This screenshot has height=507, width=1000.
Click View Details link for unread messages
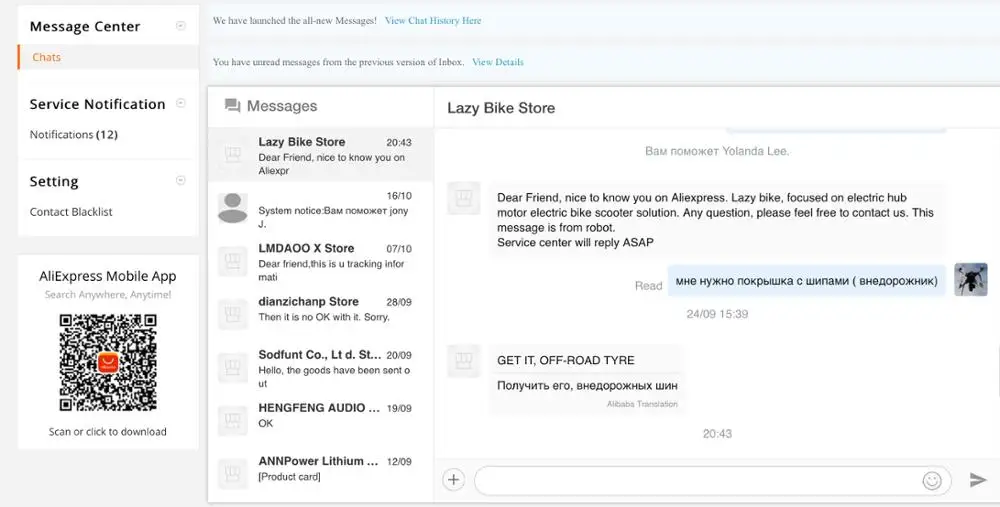click(497, 62)
